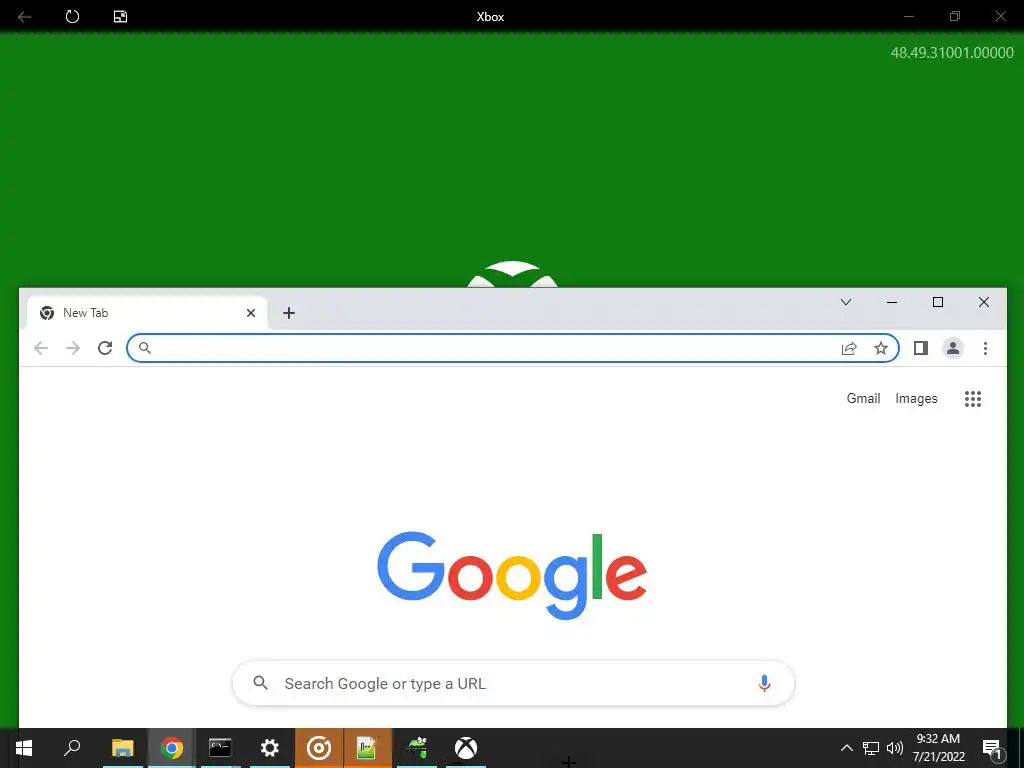Maximize the Chrome window
Image resolution: width=1024 pixels, height=768 pixels.
(938, 302)
